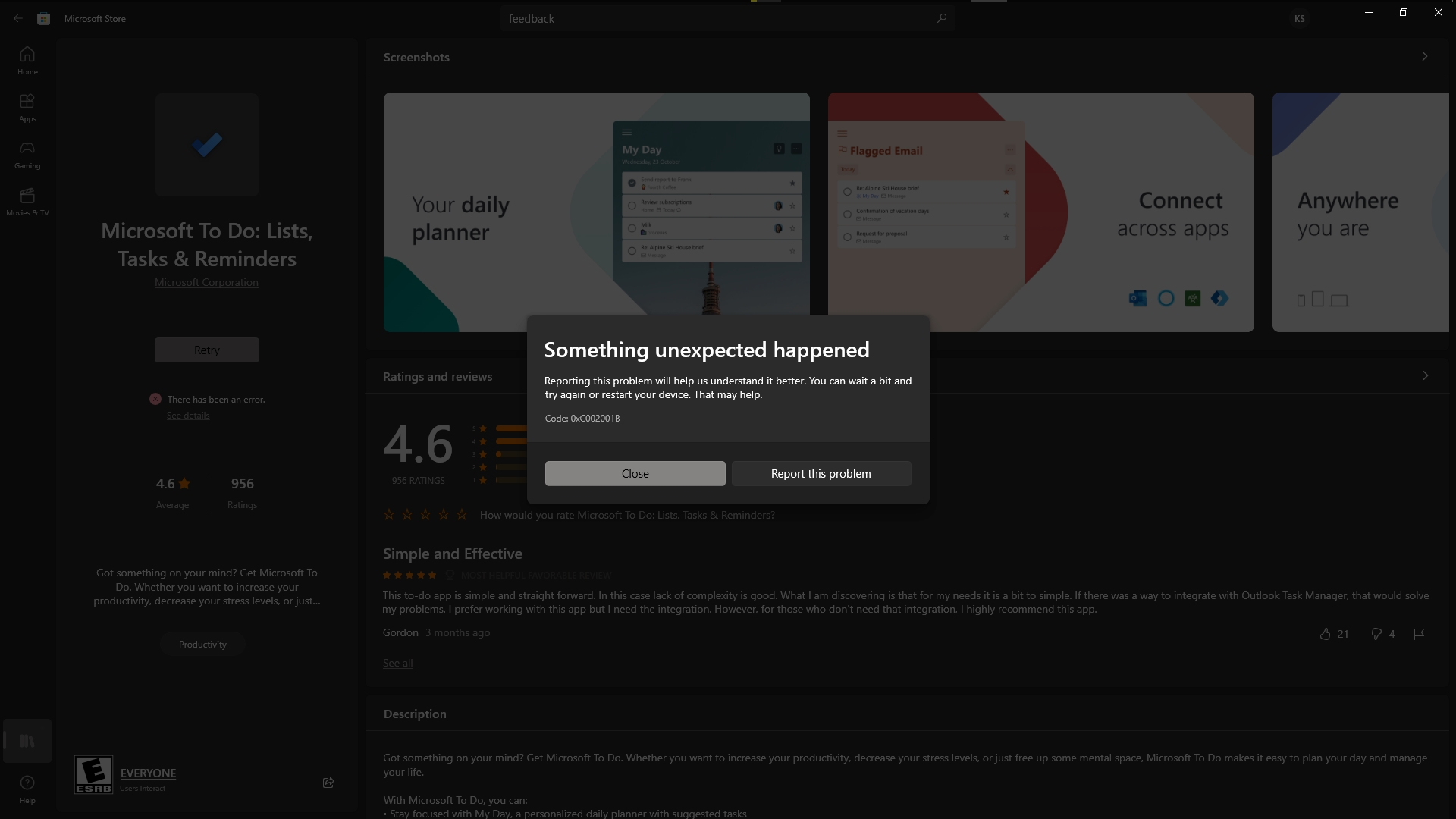Viewport: 1456px width, 819px height.
Task: Expand Ratings and reviews chevron
Action: (1425, 375)
